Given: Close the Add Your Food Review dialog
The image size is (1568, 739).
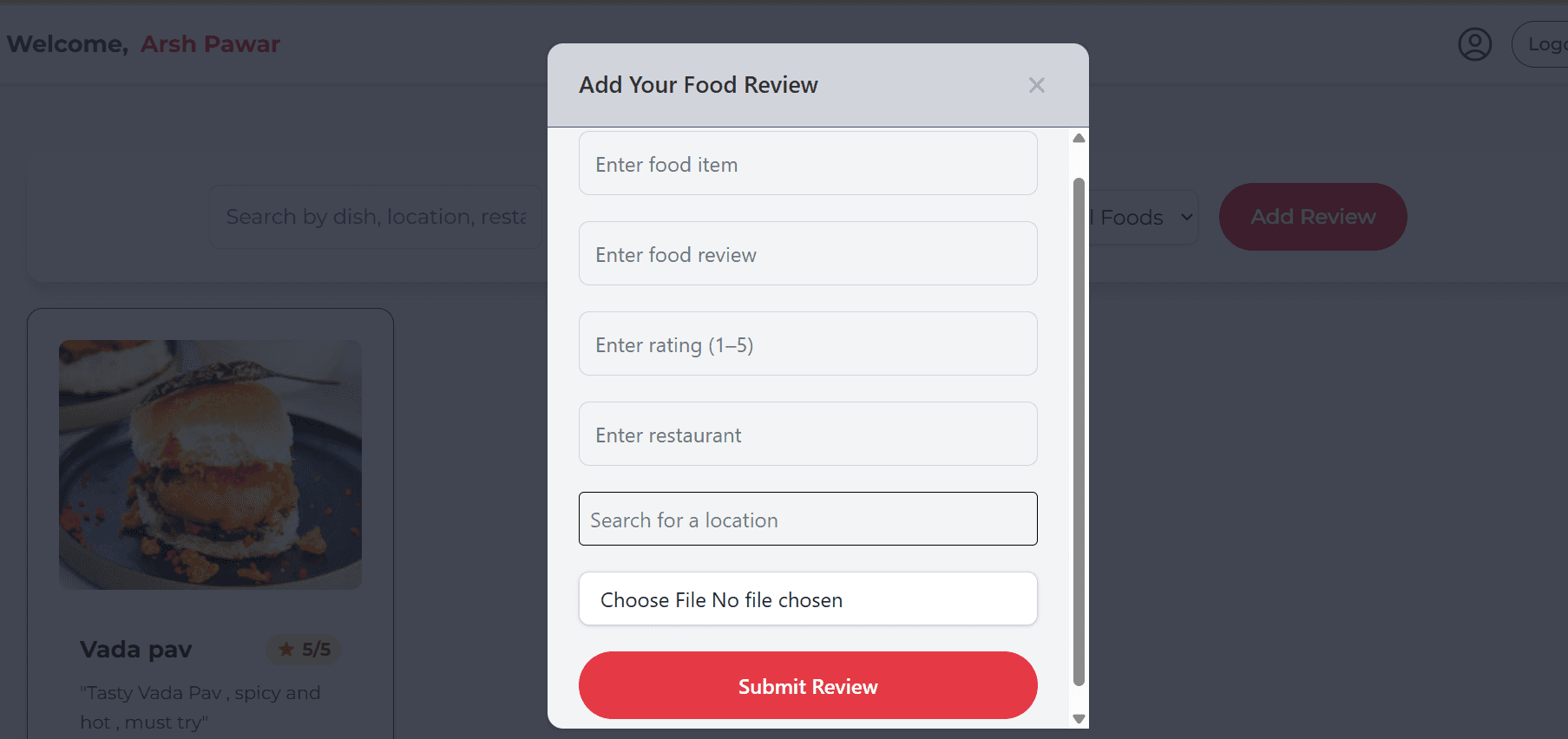Looking at the screenshot, I should coord(1036,85).
